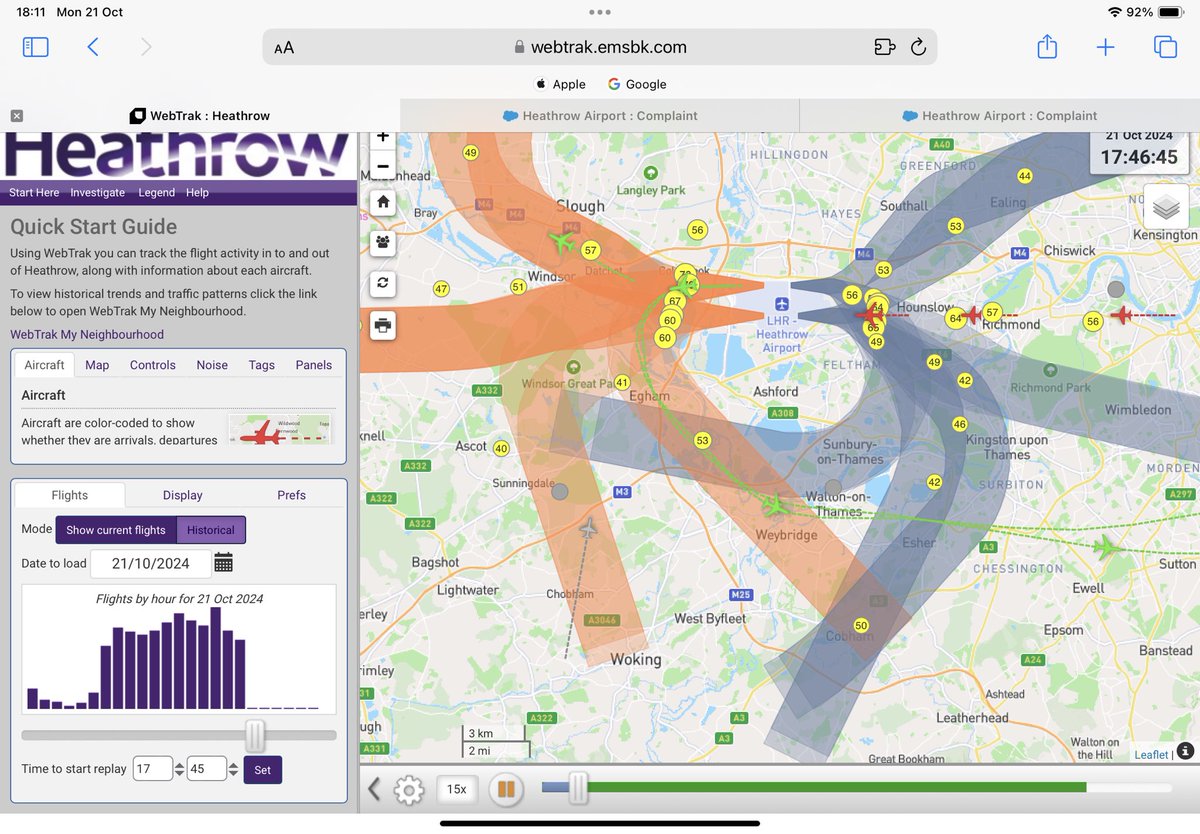Select the Aircraft guide tab
1200x834 pixels.
tap(44, 365)
